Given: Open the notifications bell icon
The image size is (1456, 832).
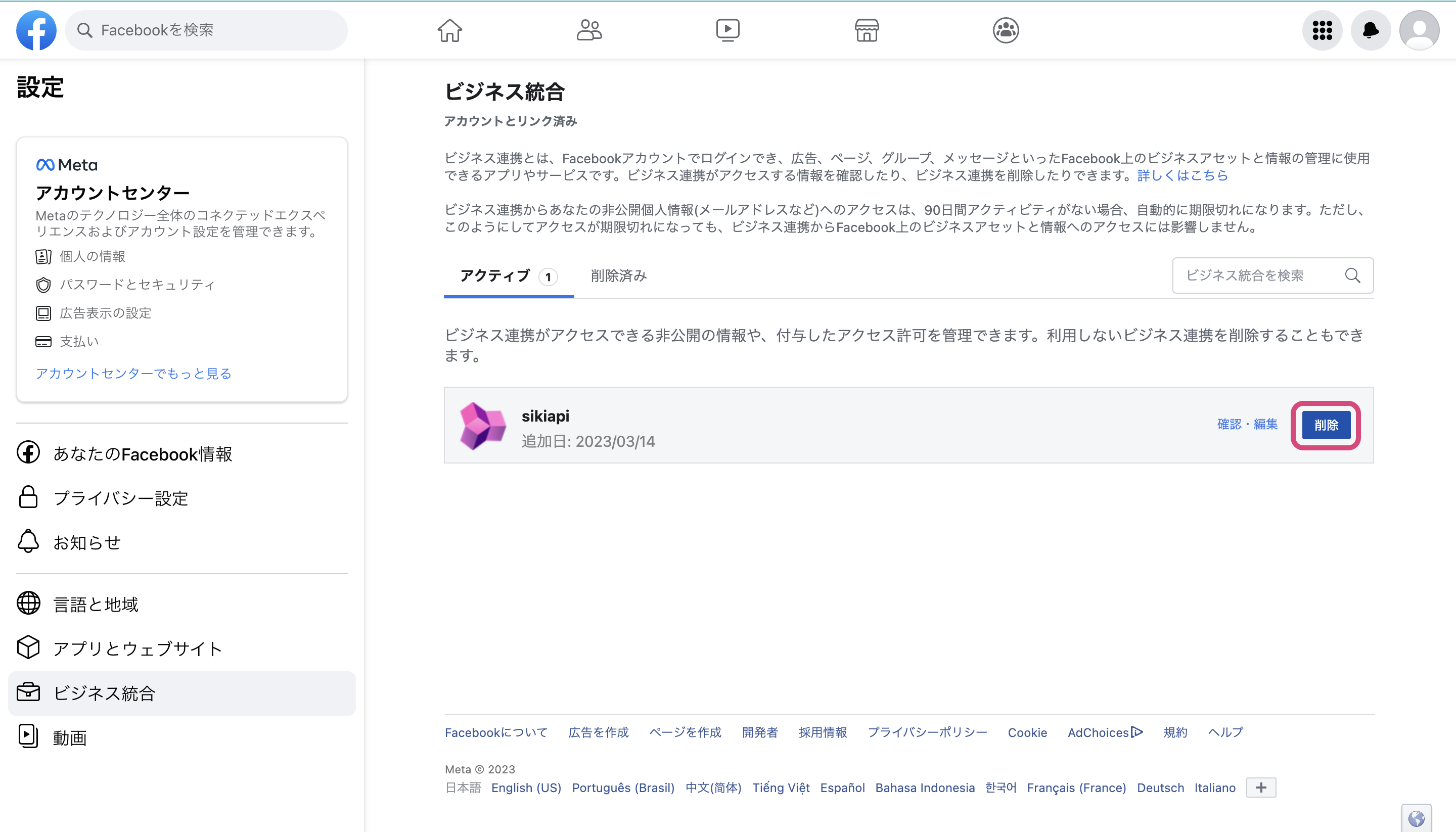Looking at the screenshot, I should tap(1370, 30).
